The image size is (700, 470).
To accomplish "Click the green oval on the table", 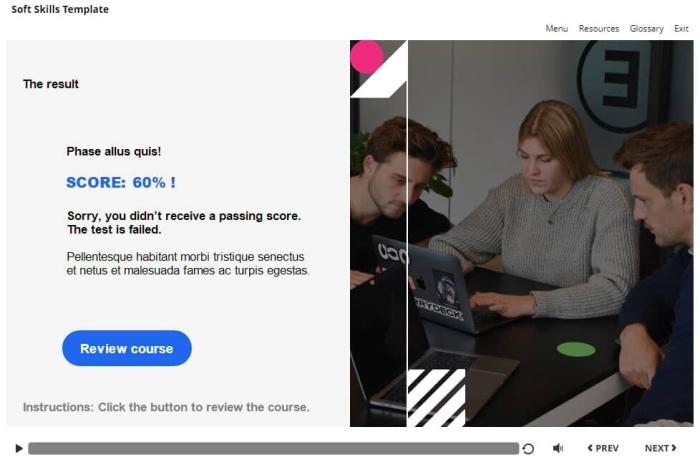I will point(576,349).
